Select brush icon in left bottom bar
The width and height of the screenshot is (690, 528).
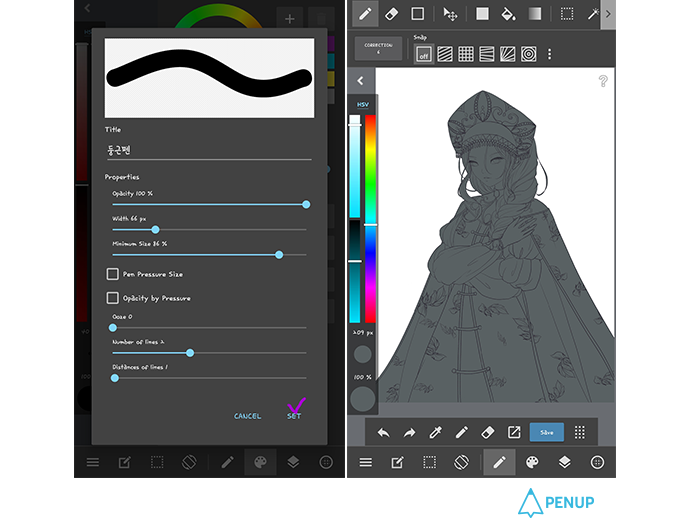pos(228,462)
